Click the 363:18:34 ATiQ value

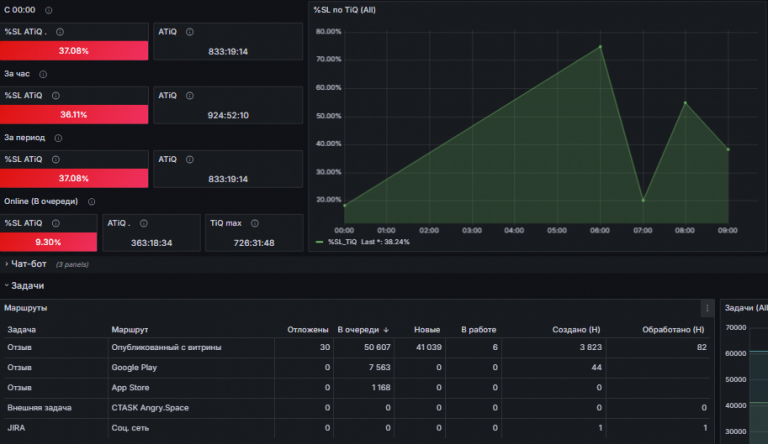coord(151,243)
